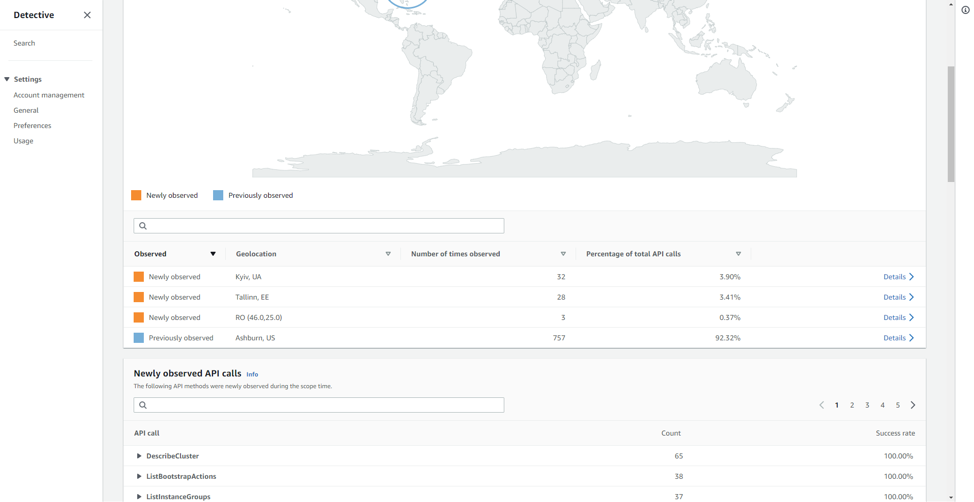Click the orange Newly observed legend swatch
Image resolution: width=974 pixels, height=502 pixels.
tap(136, 195)
